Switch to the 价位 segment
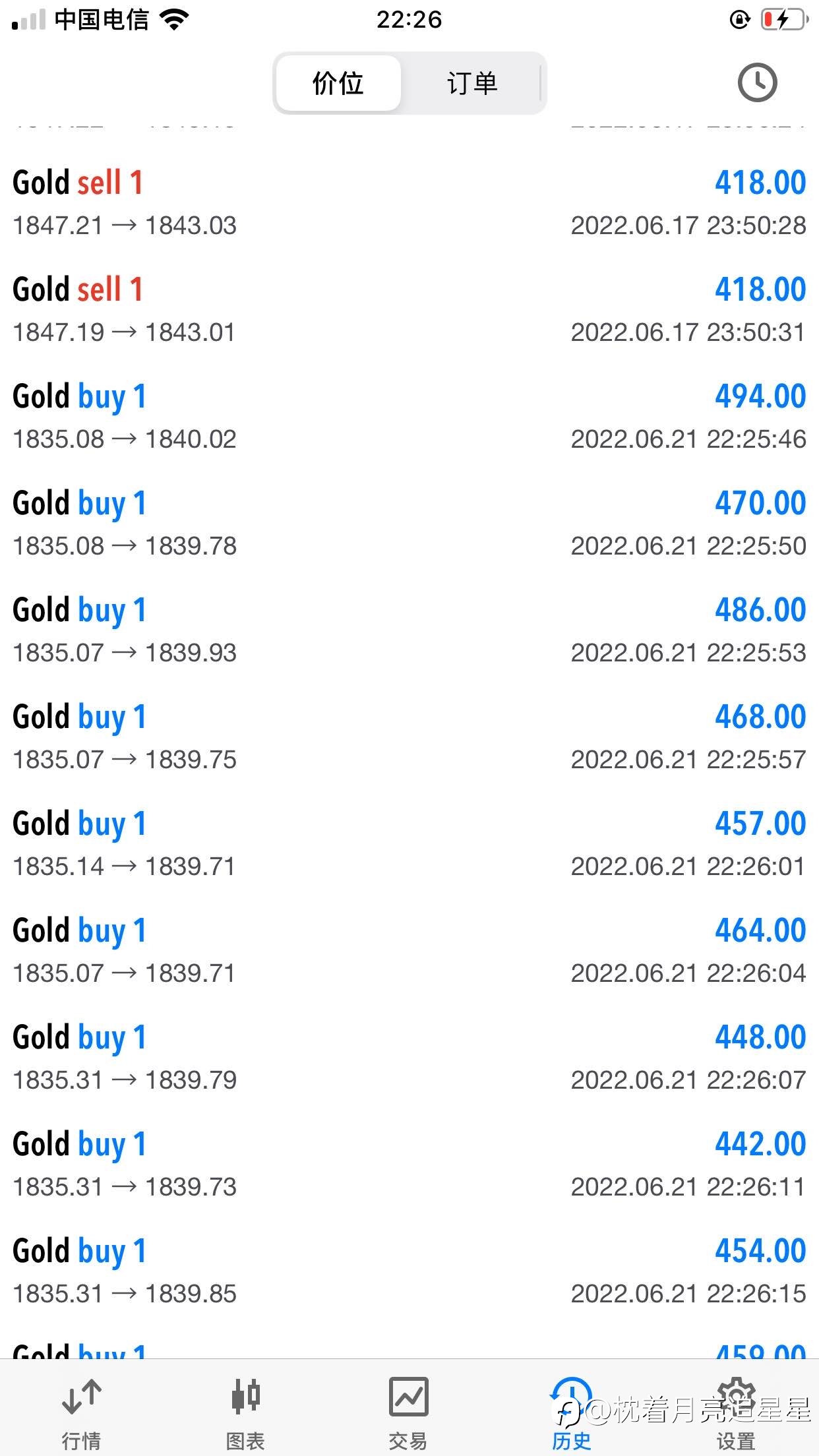The width and height of the screenshot is (819, 1456). (x=338, y=83)
